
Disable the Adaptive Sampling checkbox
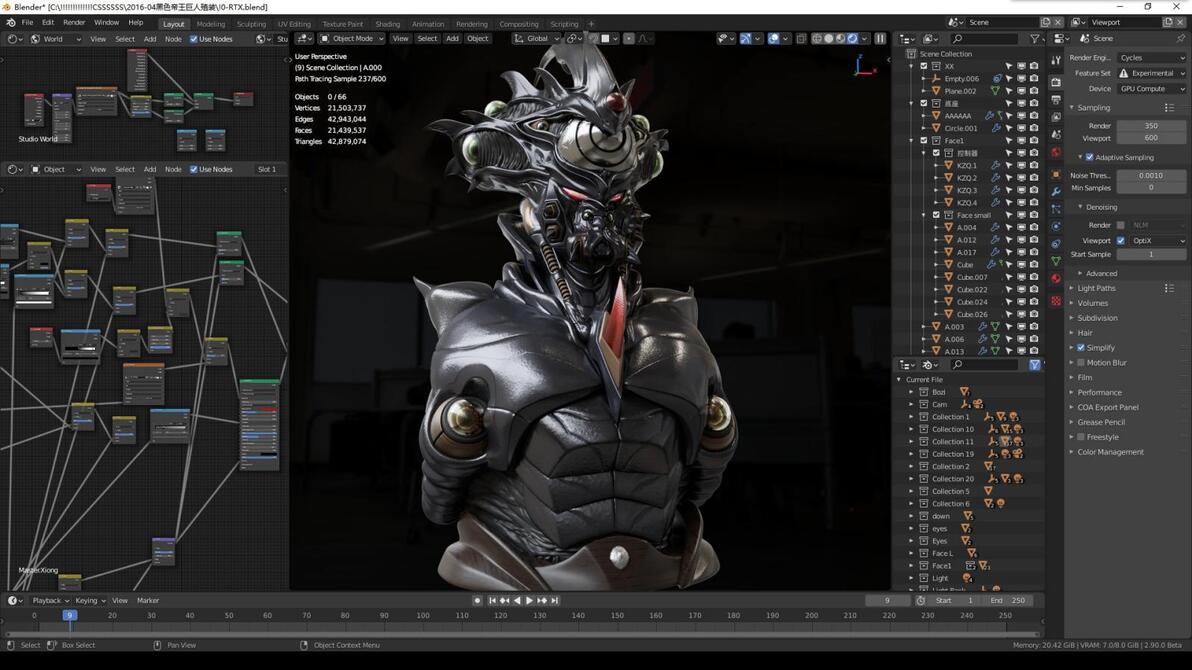(1089, 157)
